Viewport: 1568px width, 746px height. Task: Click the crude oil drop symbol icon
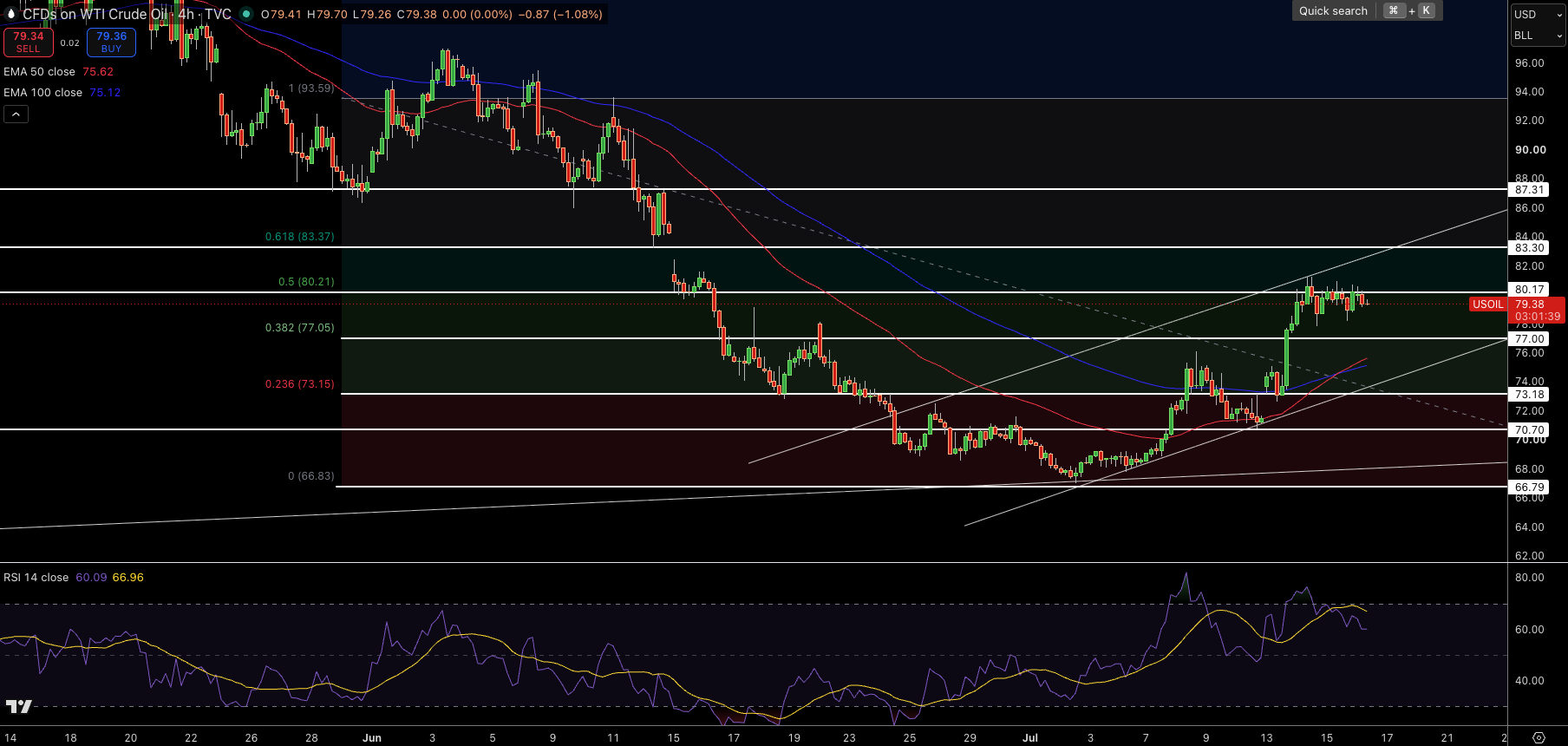point(11,14)
